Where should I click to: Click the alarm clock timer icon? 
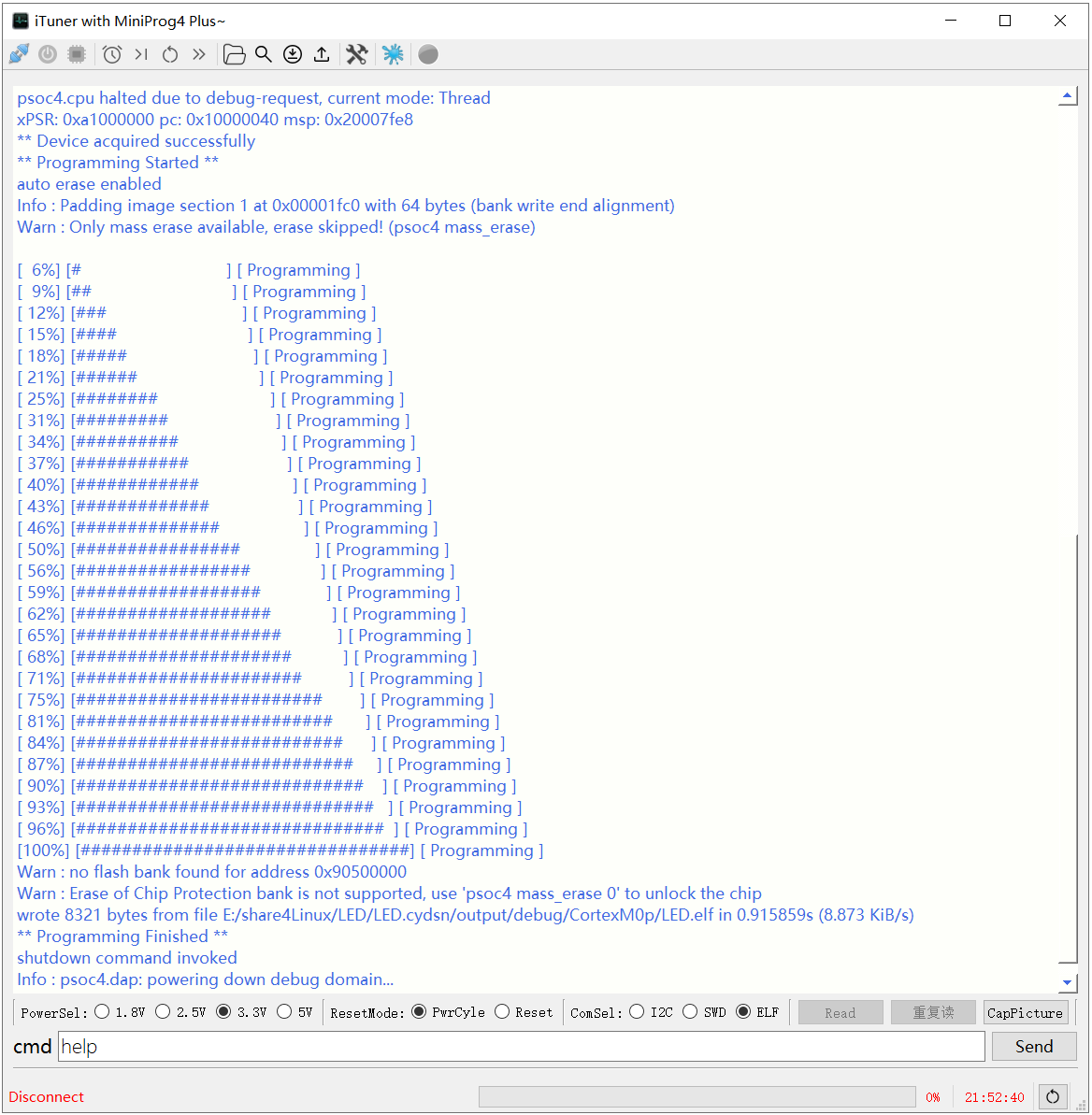112,54
